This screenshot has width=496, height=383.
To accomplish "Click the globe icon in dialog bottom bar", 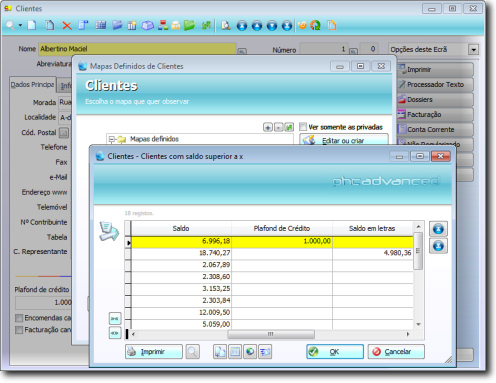I will [x=250, y=352].
